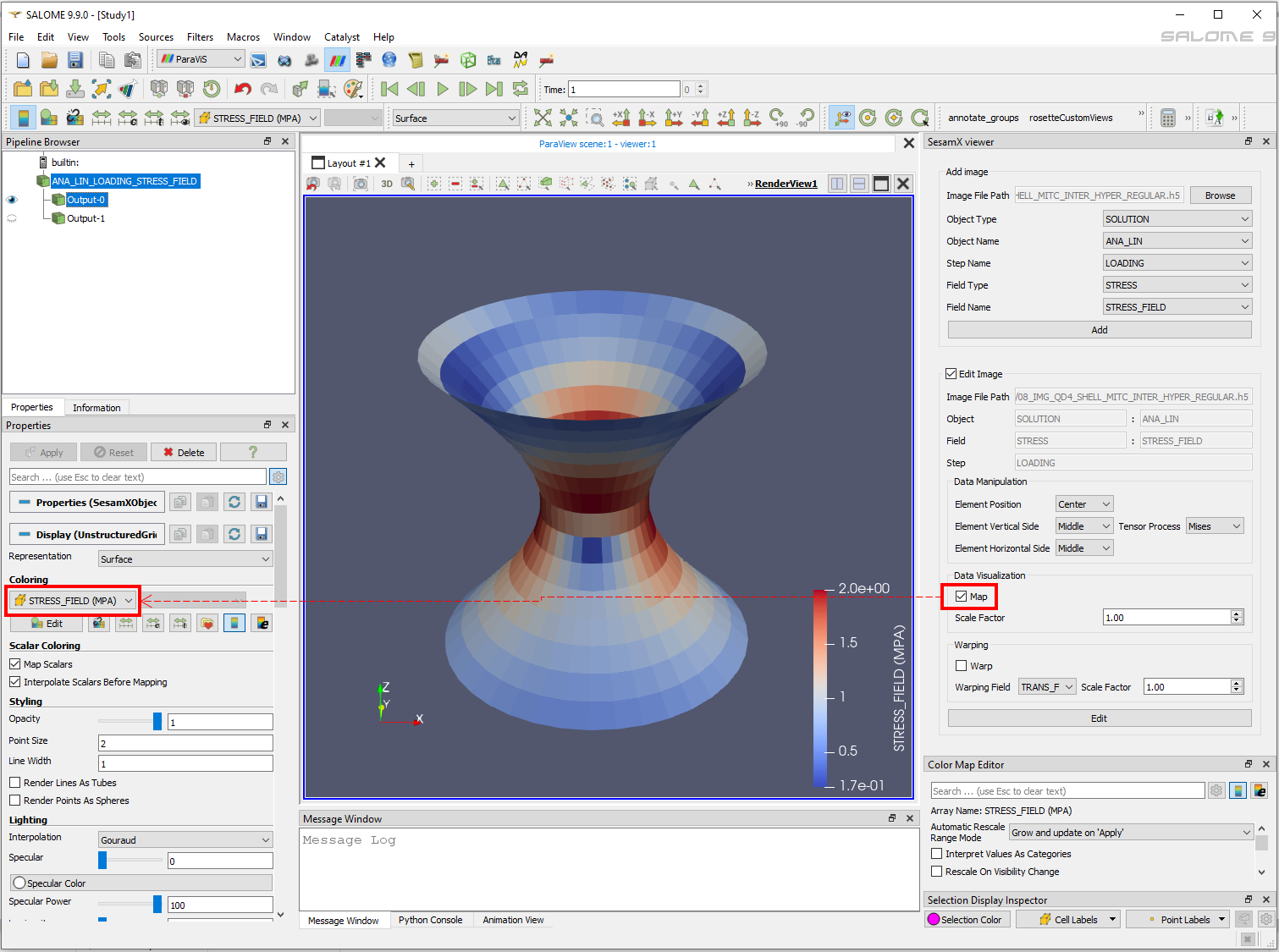Click the Undo arrow icon
This screenshot has width=1279, height=952.
(x=243, y=89)
